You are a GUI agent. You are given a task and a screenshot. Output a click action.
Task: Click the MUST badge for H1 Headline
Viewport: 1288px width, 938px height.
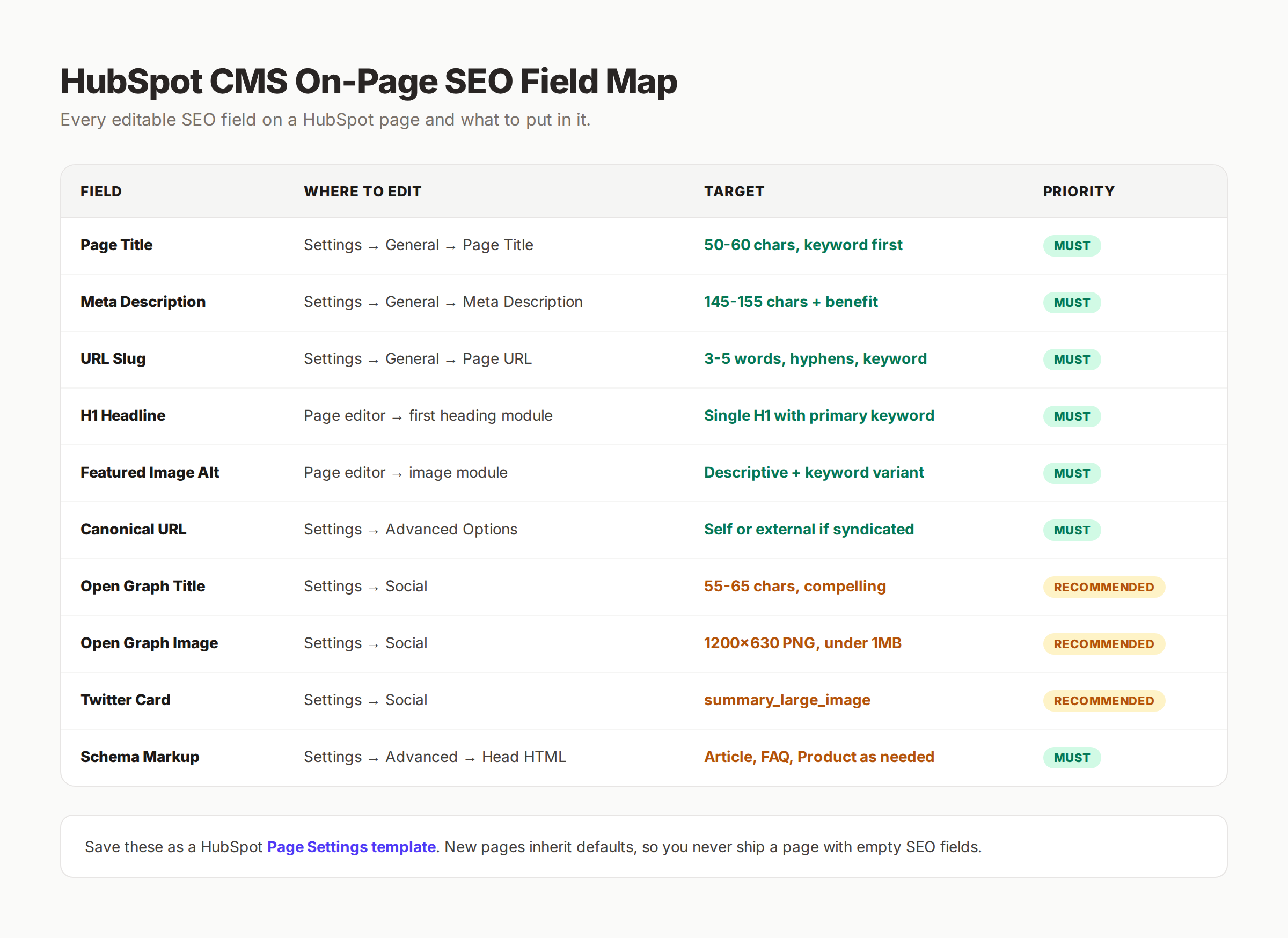point(1072,416)
